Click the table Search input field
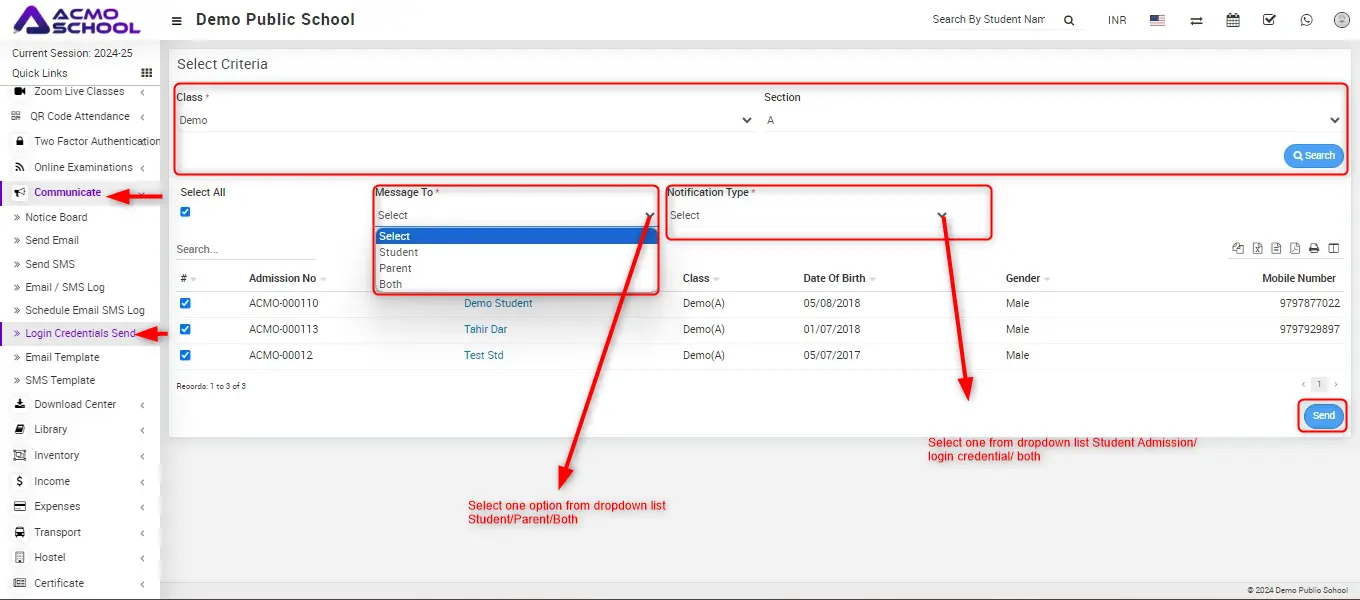This screenshot has width=1360, height=600. pos(245,249)
